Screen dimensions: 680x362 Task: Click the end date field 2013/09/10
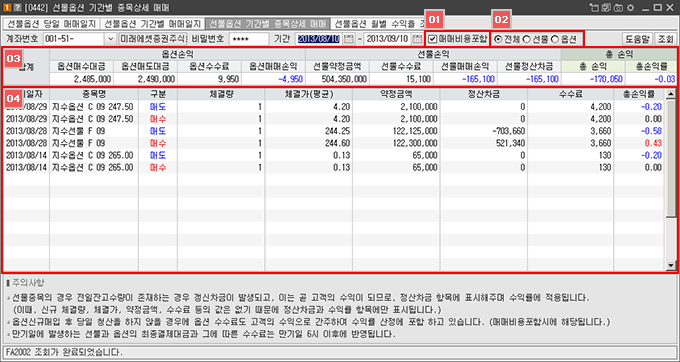pos(387,39)
